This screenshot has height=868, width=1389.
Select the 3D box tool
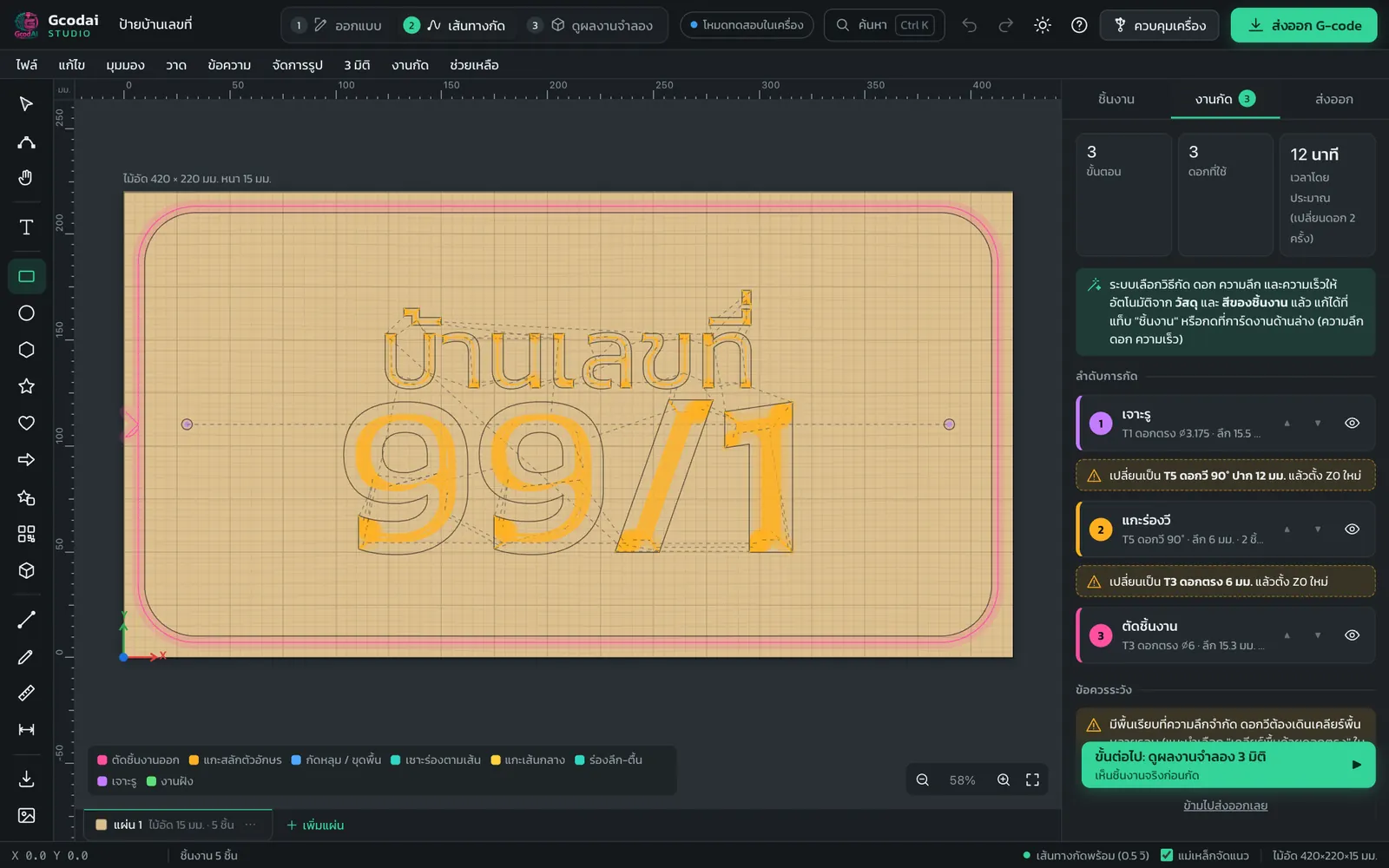pos(26,570)
